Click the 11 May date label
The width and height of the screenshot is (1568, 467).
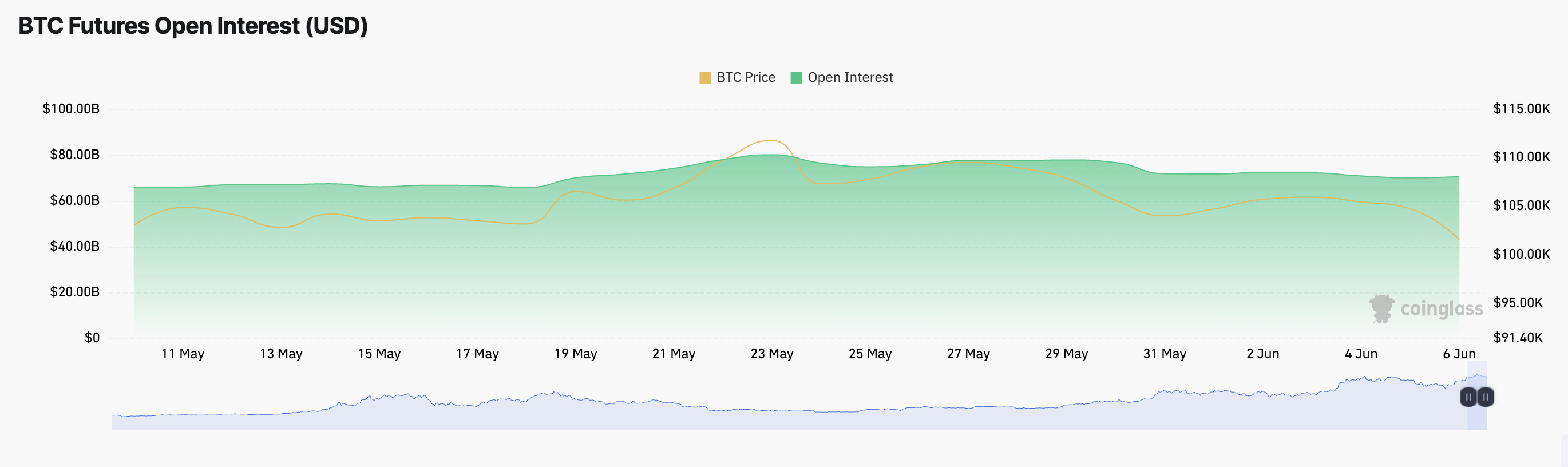tap(183, 354)
